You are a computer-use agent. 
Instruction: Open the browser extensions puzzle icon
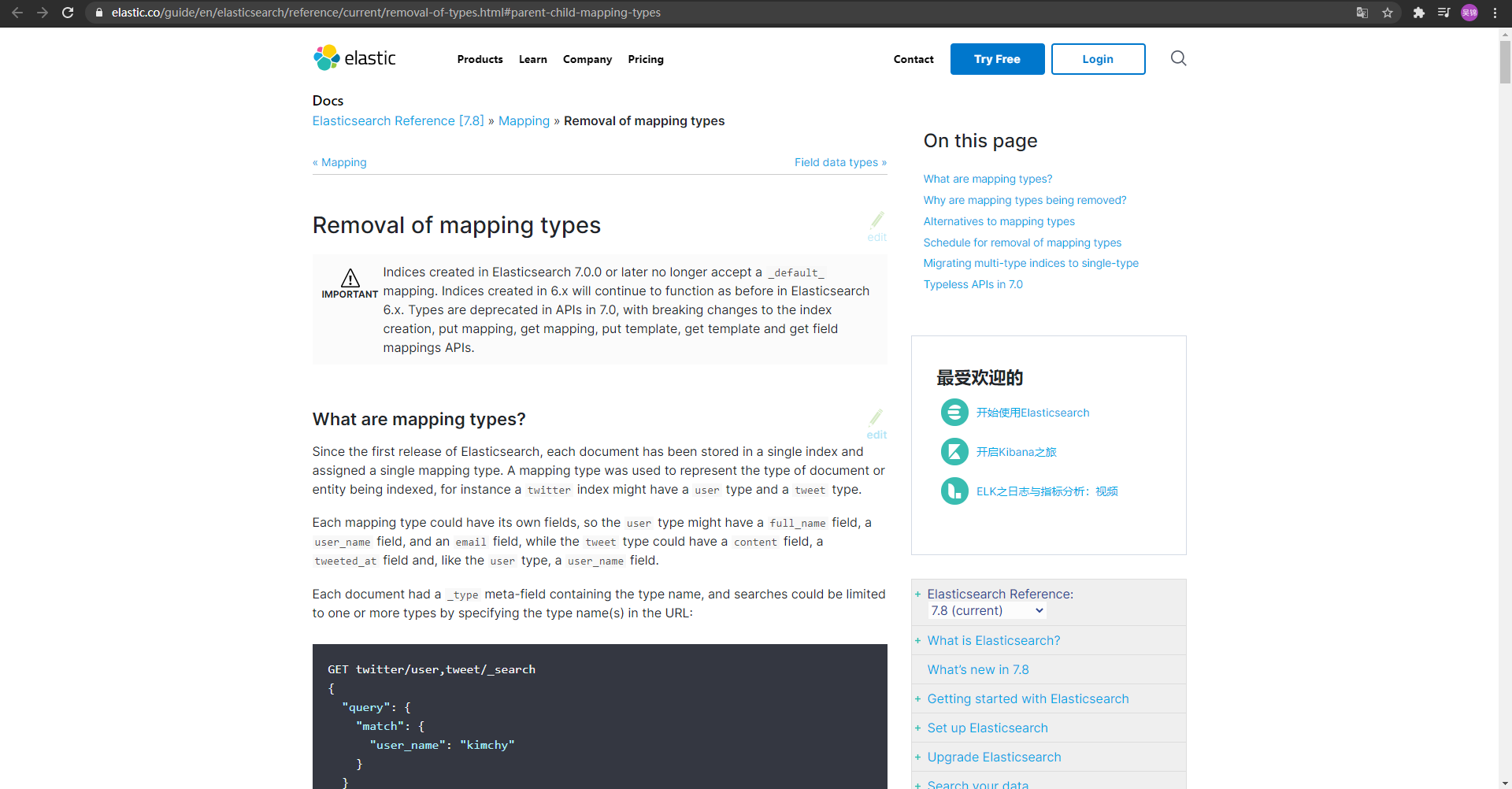pos(1419,13)
